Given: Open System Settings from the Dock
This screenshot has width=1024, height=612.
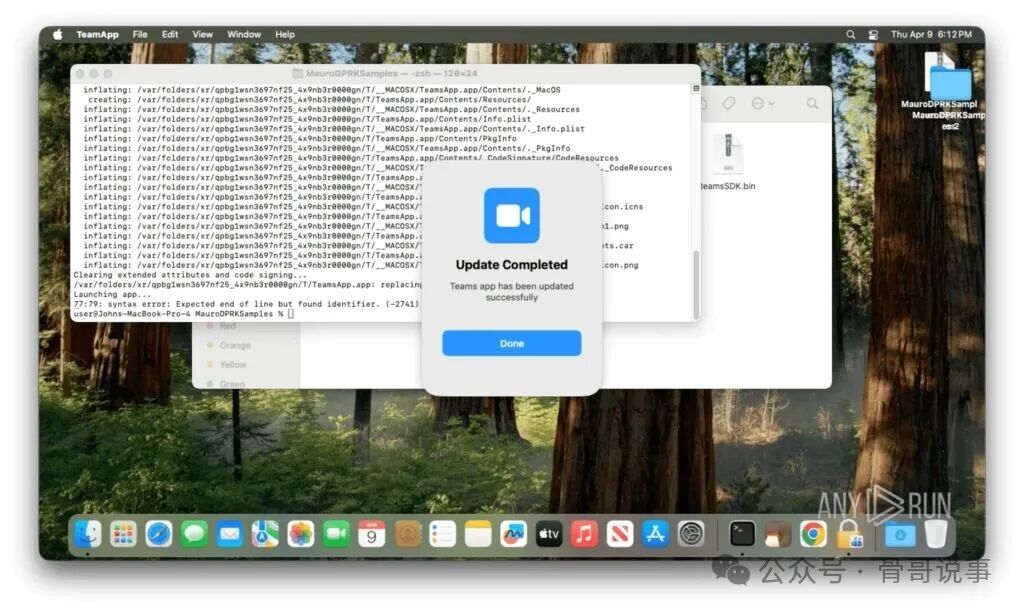Looking at the screenshot, I should pyautogui.click(x=691, y=534).
